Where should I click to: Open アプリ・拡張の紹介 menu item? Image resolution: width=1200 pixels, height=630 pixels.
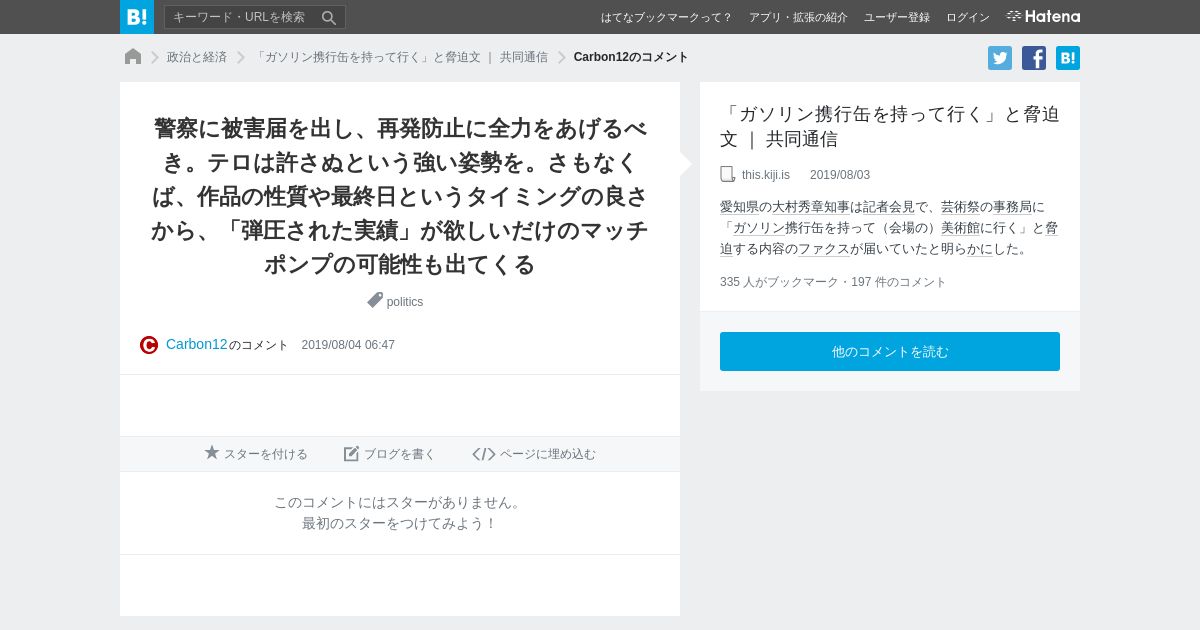798,17
